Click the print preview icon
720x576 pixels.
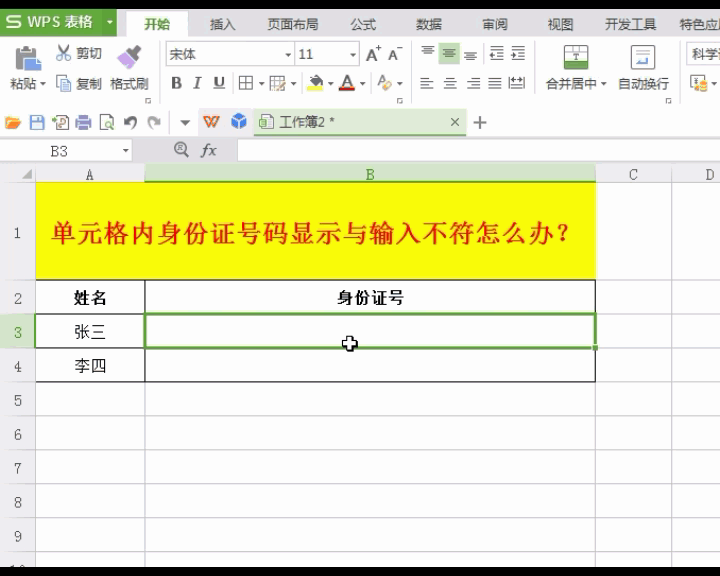107,123
